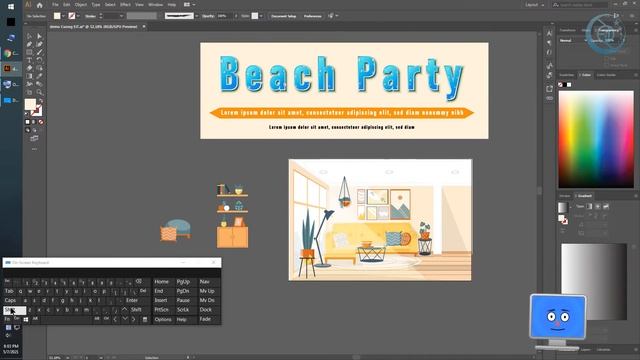Set toolbar paint mode to Gradient

tap(34, 122)
